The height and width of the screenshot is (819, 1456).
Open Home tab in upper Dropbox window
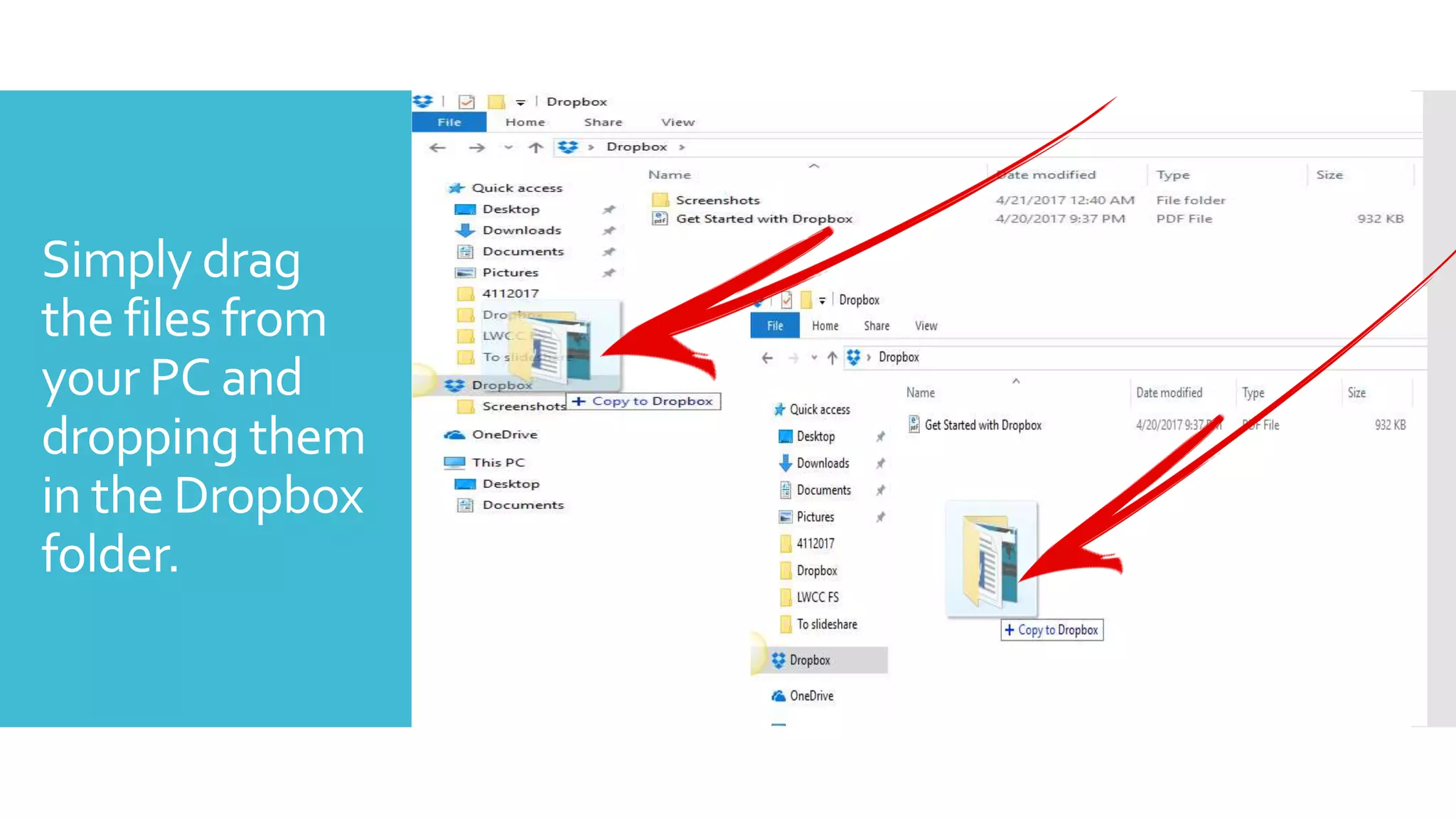(525, 122)
